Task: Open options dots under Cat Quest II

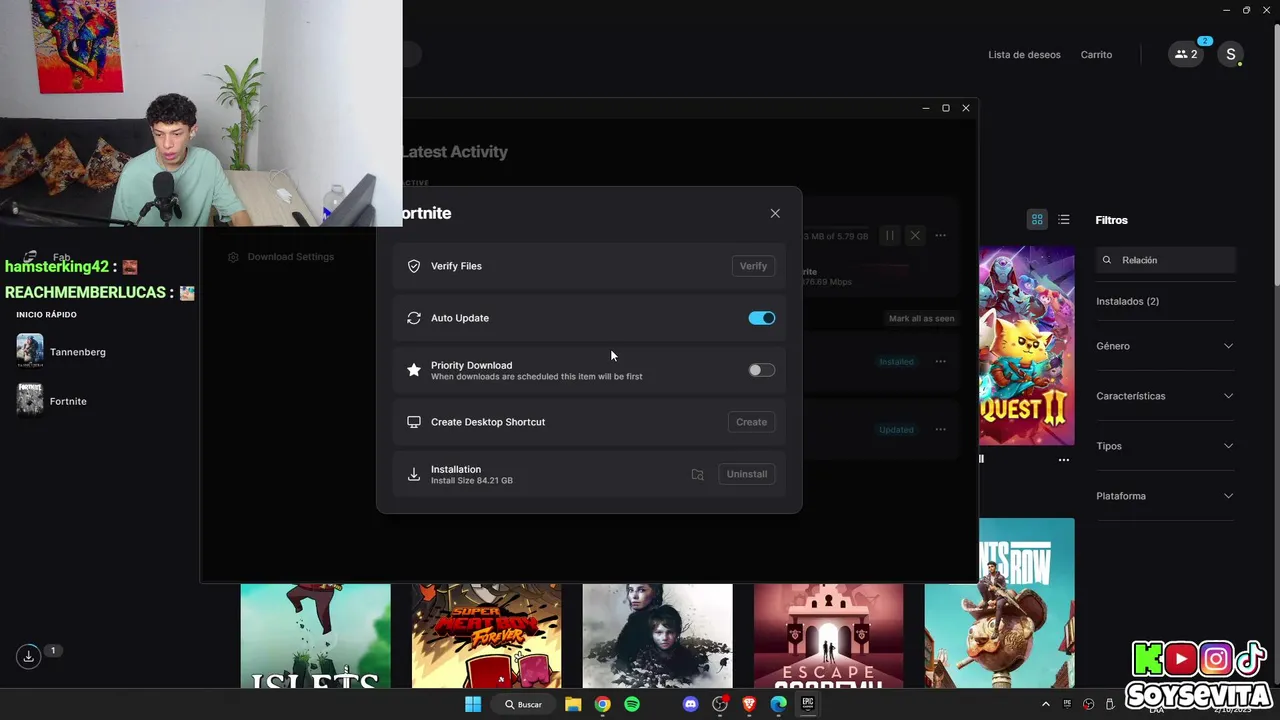Action: pyautogui.click(x=1064, y=460)
